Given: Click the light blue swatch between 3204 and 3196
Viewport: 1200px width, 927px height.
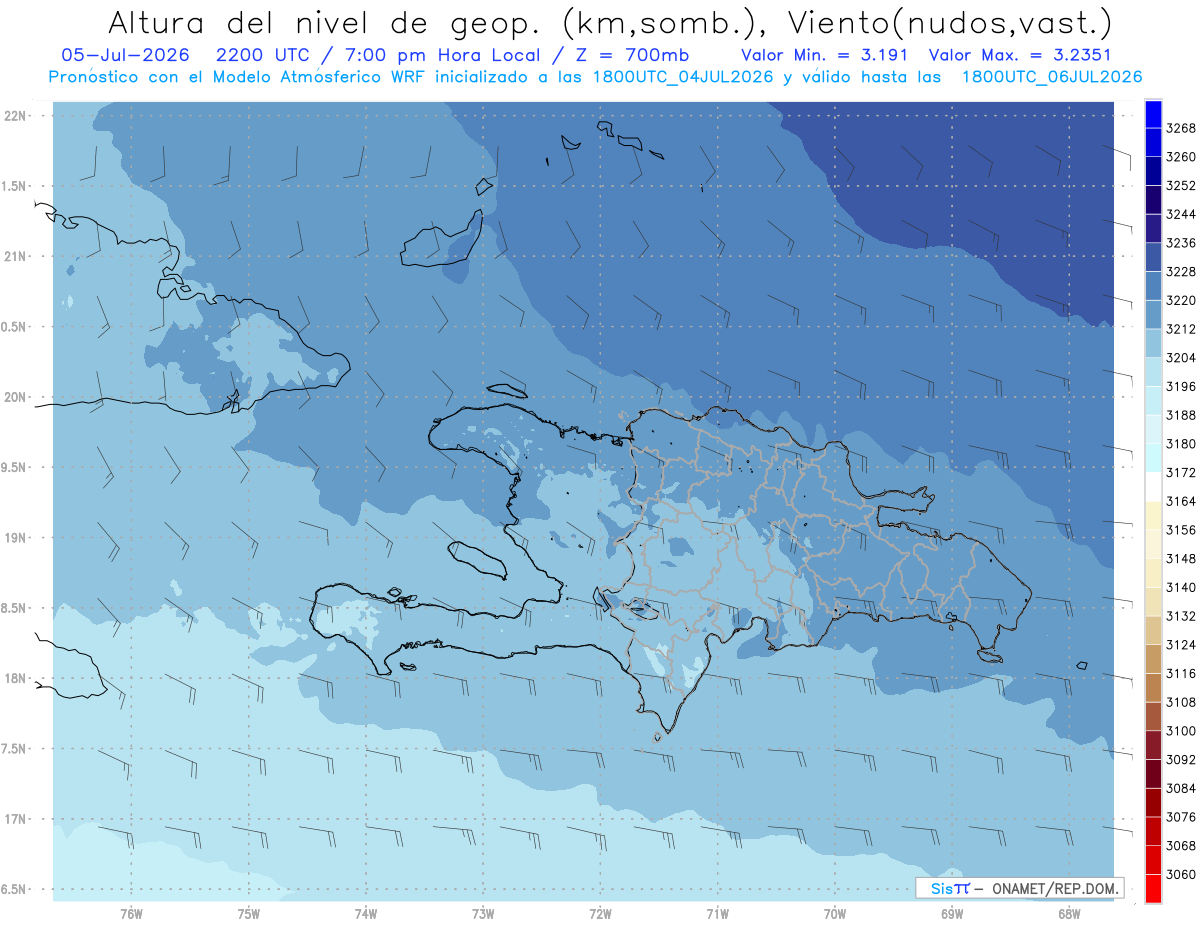Looking at the screenshot, I should click(x=1152, y=372).
